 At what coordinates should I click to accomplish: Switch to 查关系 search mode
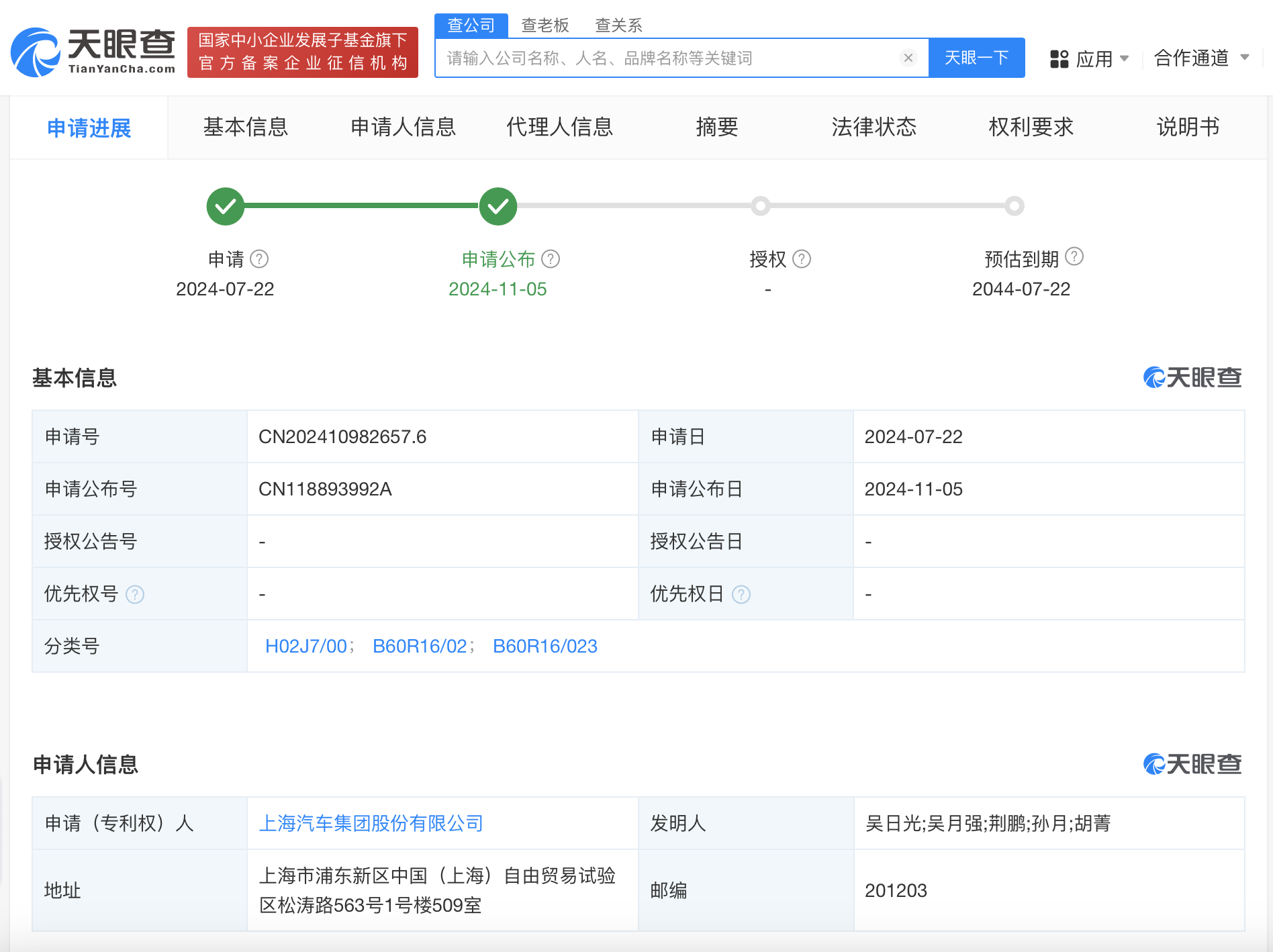tap(618, 26)
